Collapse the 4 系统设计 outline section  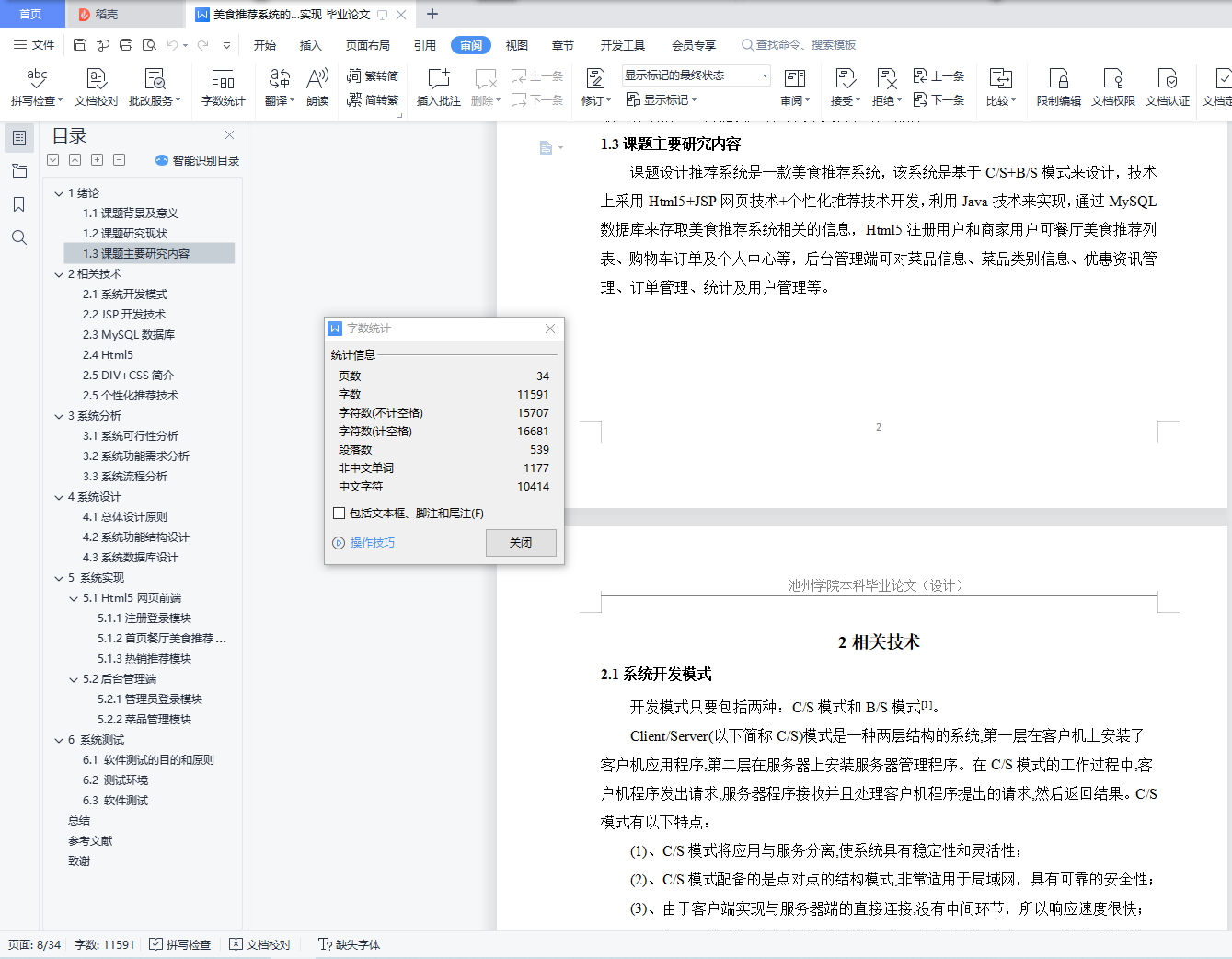tap(59, 497)
